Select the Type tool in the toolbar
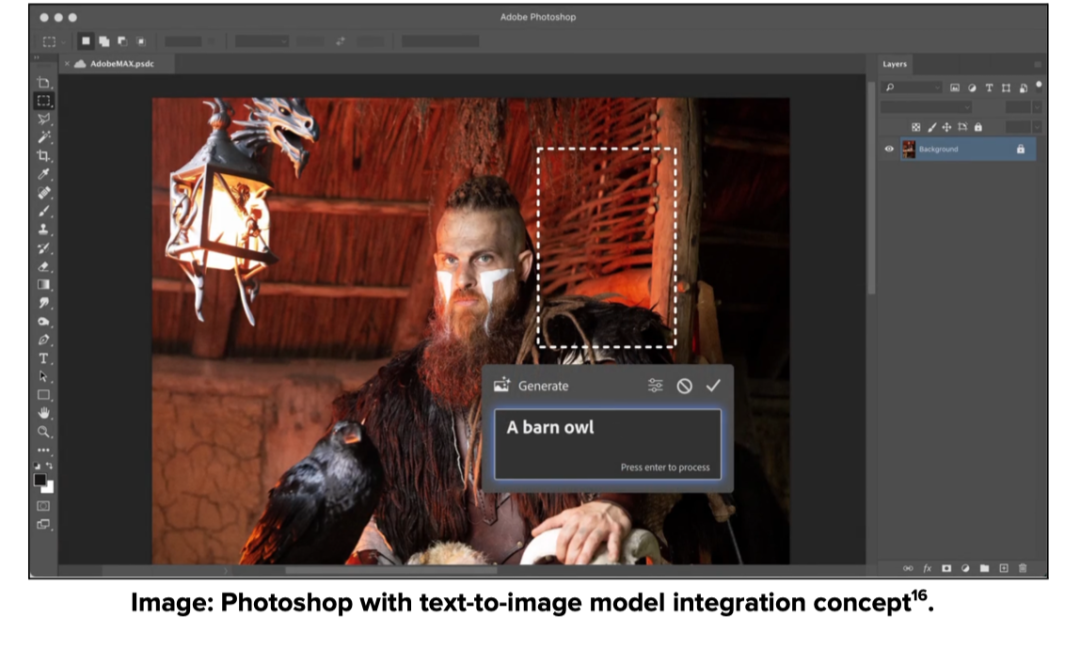This screenshot has height=649, width=1080. click(x=43, y=358)
